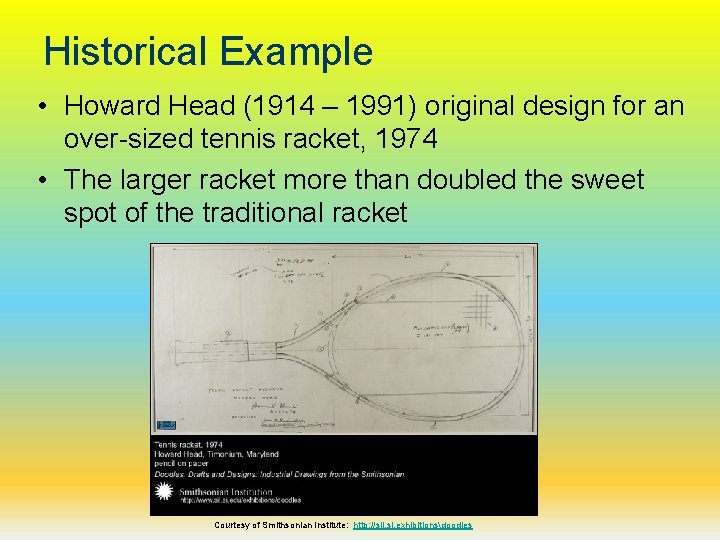
Task: Select the Howard Head (1914 – 1991) bullet text
Action: click(374, 122)
